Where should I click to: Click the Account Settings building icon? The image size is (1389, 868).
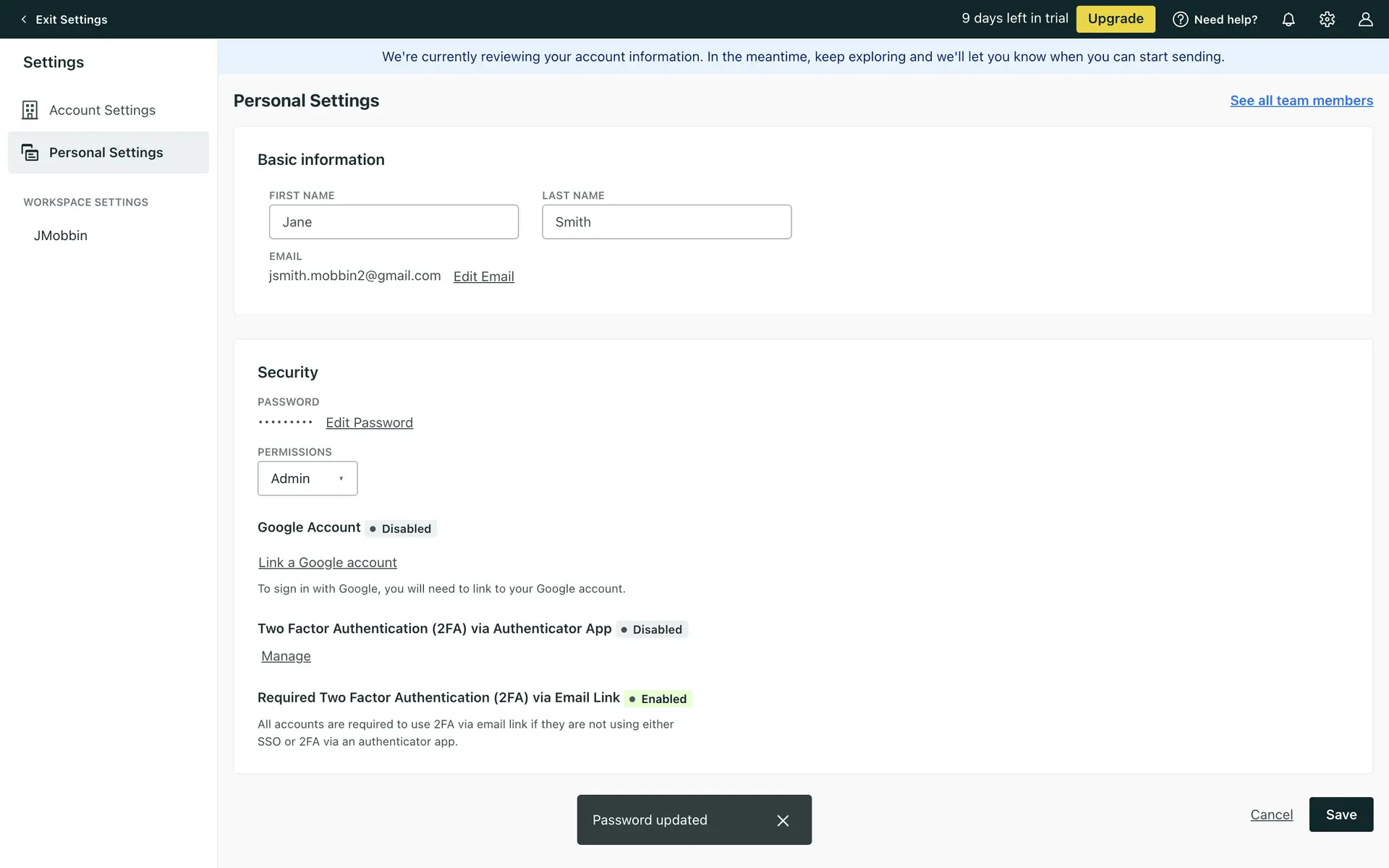(x=30, y=110)
